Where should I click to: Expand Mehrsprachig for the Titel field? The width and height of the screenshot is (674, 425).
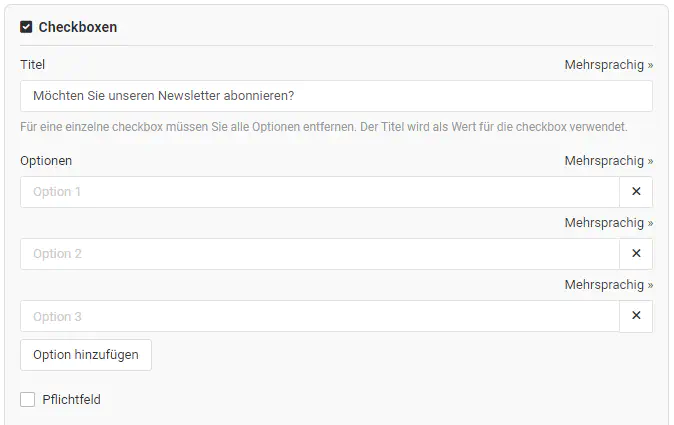point(608,64)
